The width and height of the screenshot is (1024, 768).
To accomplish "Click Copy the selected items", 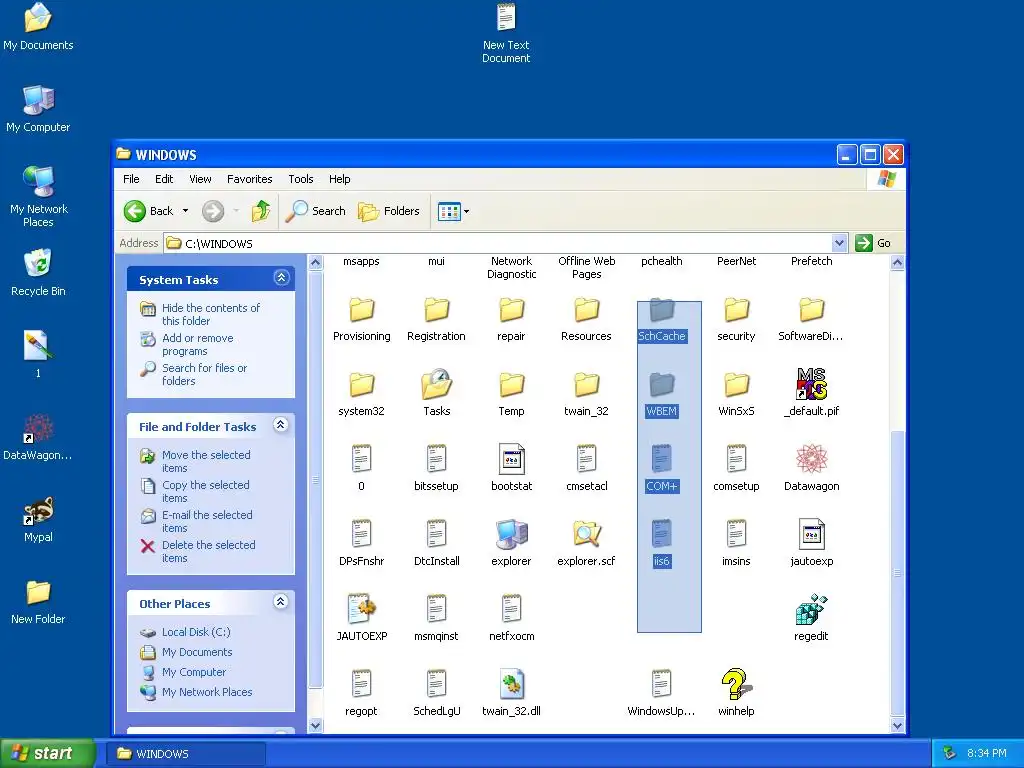I will pos(206,491).
